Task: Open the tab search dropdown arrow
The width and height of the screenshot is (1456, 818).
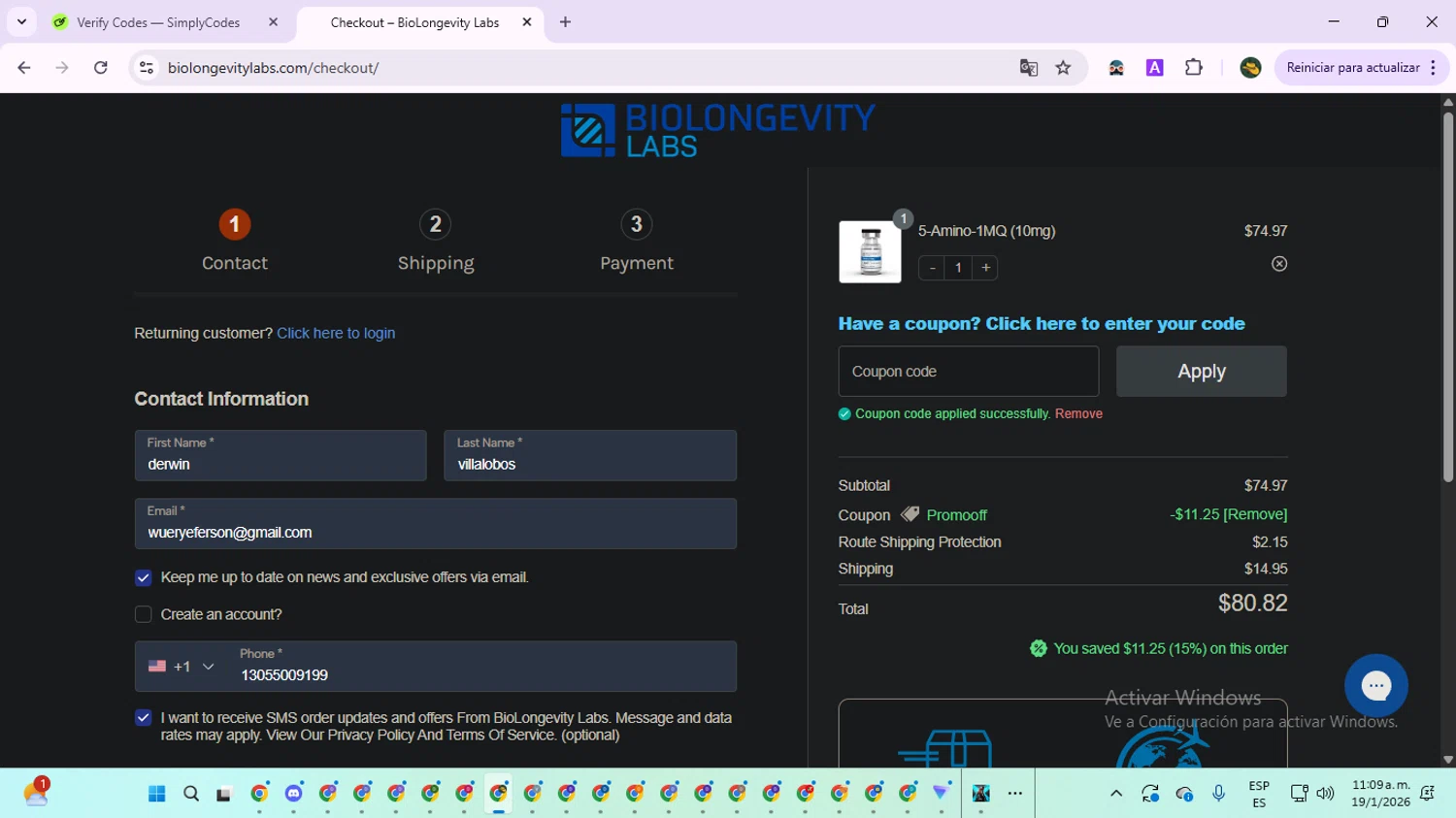Action: (x=21, y=22)
